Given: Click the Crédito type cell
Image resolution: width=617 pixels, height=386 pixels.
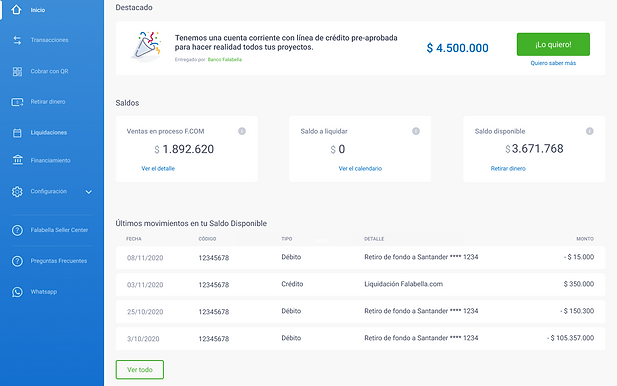Looking at the screenshot, I should (x=292, y=284).
